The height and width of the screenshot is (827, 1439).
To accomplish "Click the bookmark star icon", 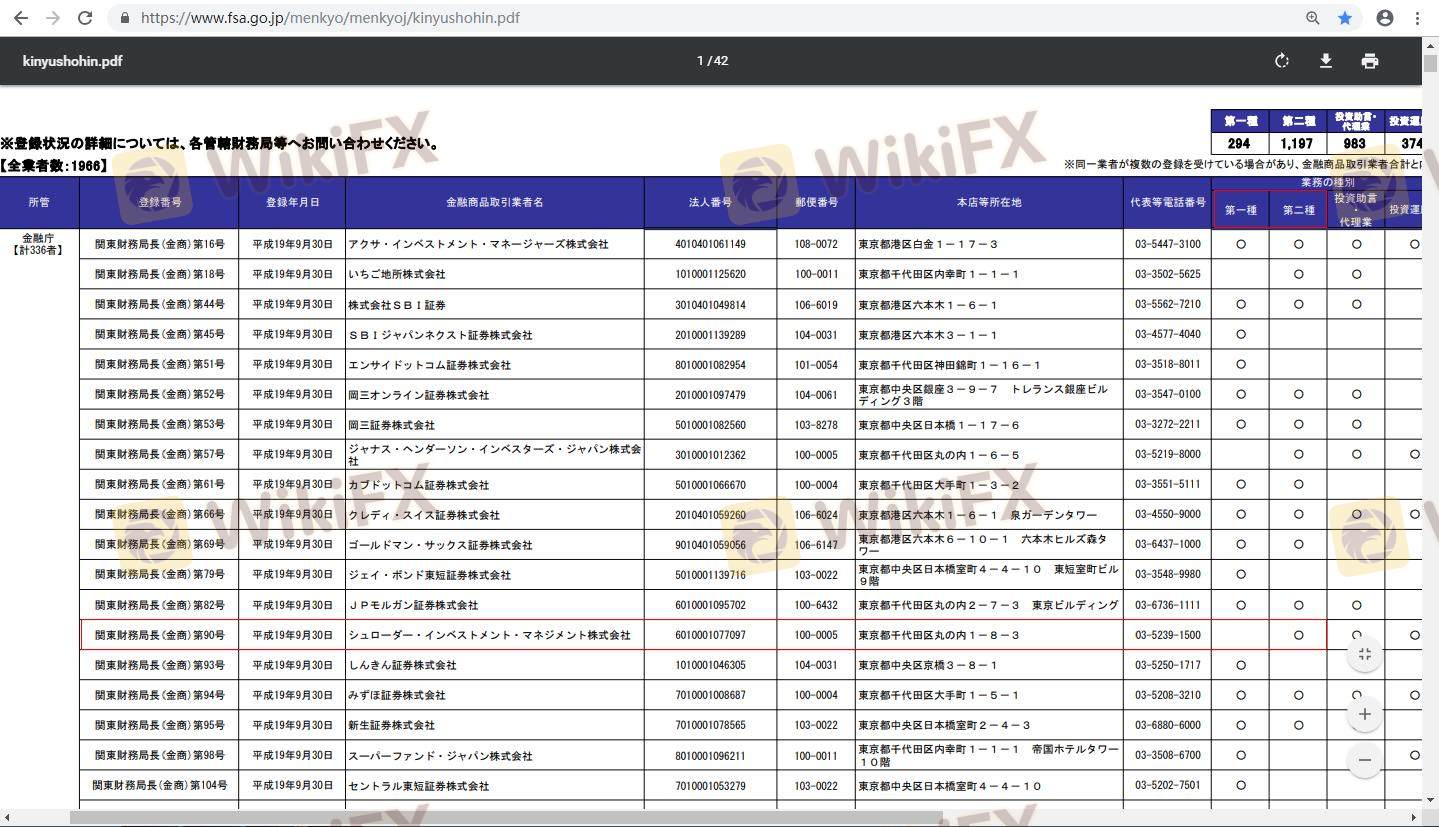I will pyautogui.click(x=1345, y=18).
